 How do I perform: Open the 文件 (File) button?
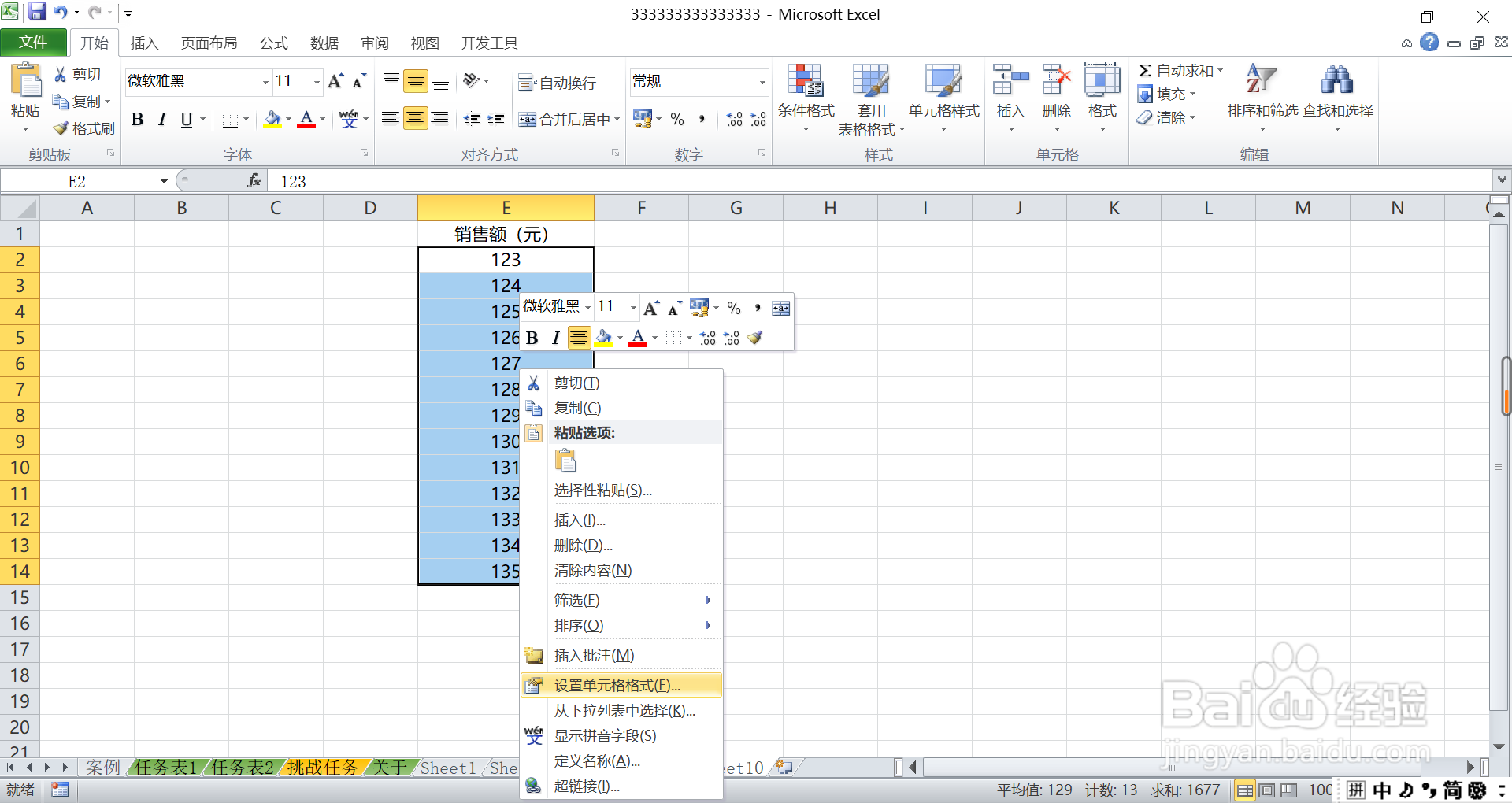33,43
